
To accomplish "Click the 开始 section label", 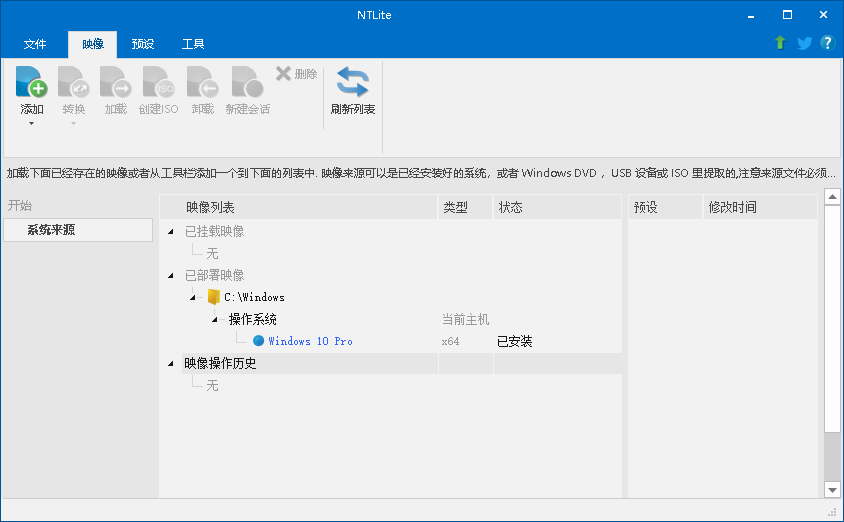I will [20, 206].
